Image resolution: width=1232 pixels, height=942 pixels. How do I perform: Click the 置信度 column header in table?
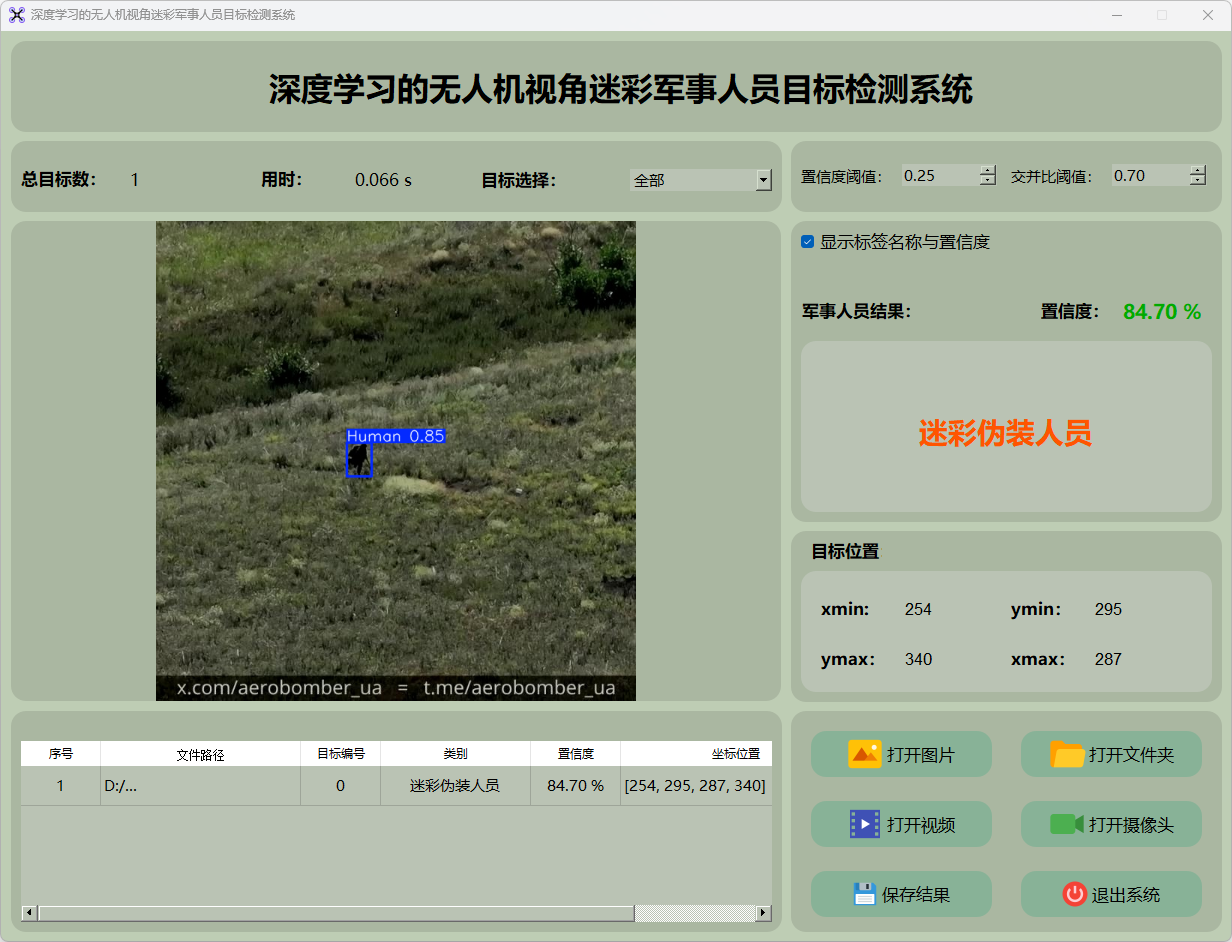[575, 754]
